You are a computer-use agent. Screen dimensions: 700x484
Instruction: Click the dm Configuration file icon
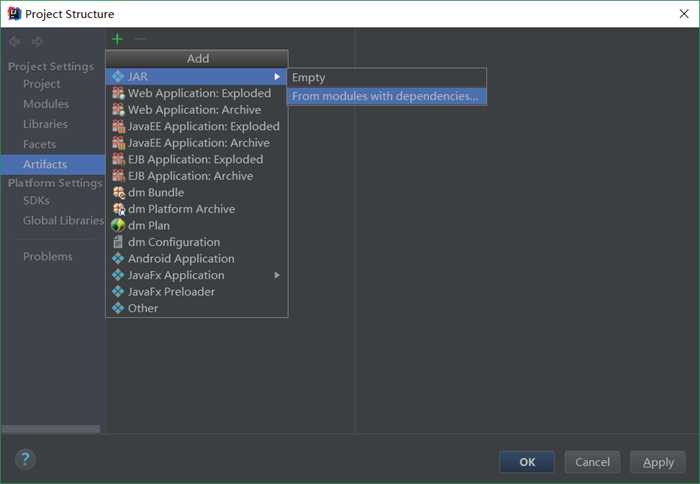coord(118,242)
